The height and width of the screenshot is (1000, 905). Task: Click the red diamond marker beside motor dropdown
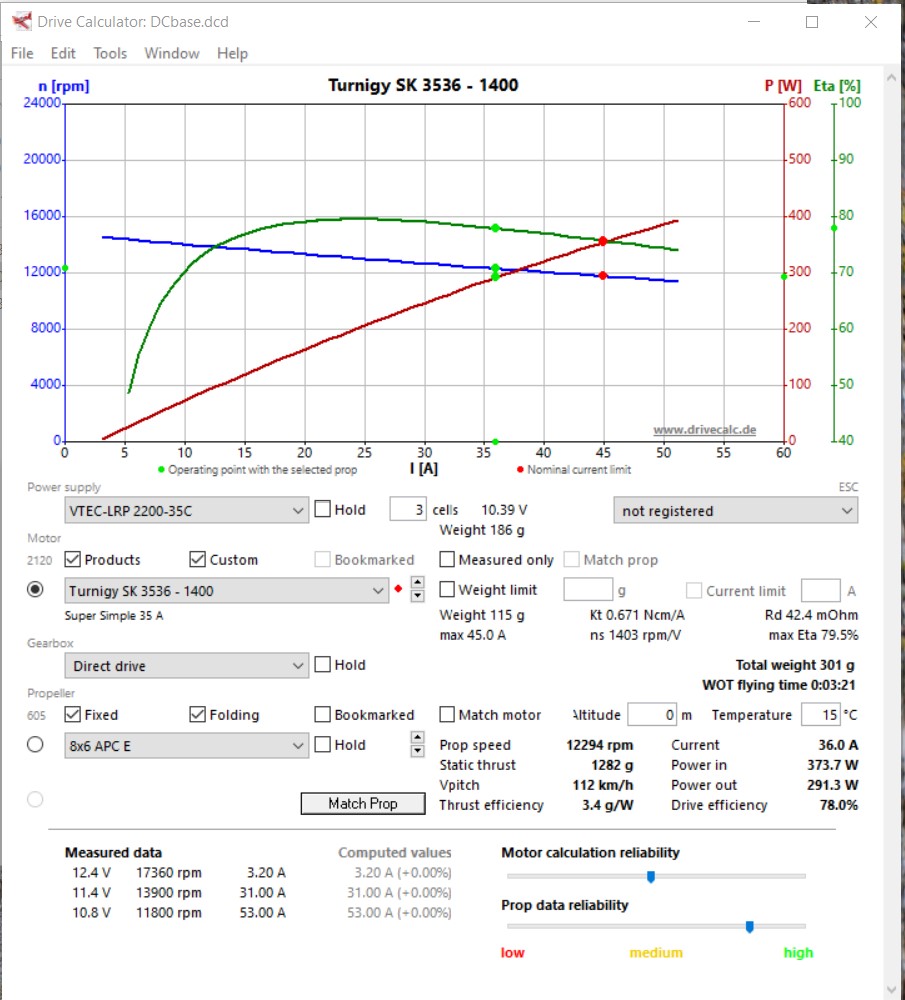[x=398, y=590]
